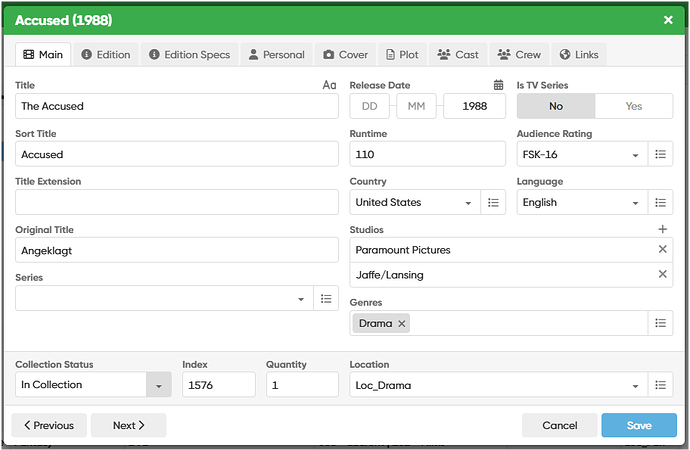Click the Aa title case icon
Image resolution: width=690 pixels, height=450 pixels.
point(330,86)
